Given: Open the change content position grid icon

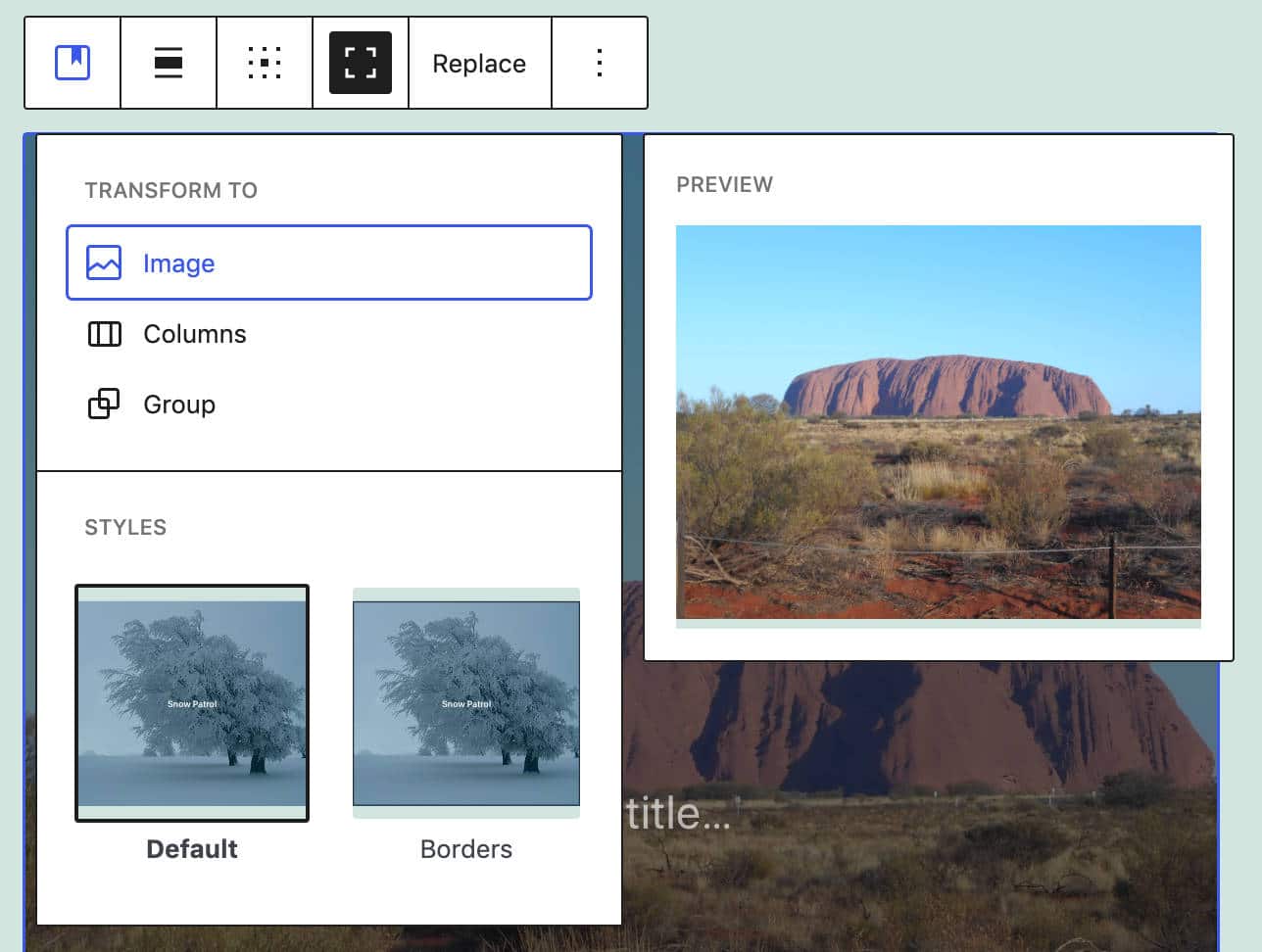Looking at the screenshot, I should [x=264, y=62].
